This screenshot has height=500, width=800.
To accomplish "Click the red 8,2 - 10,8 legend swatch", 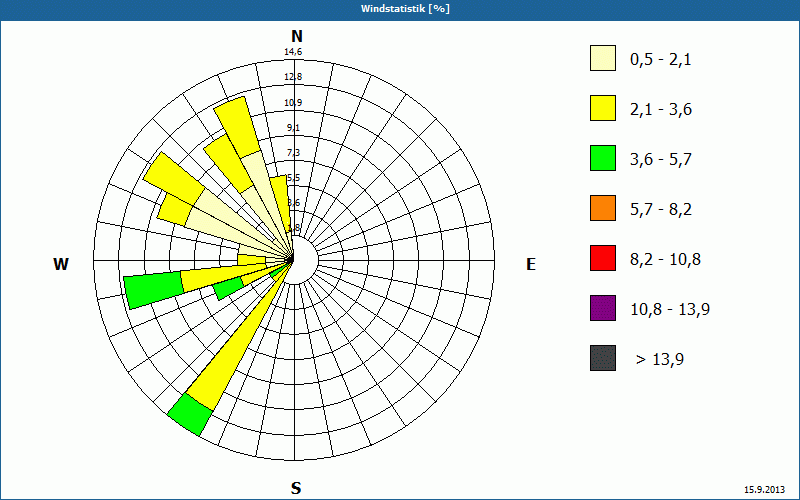I will (603, 258).
